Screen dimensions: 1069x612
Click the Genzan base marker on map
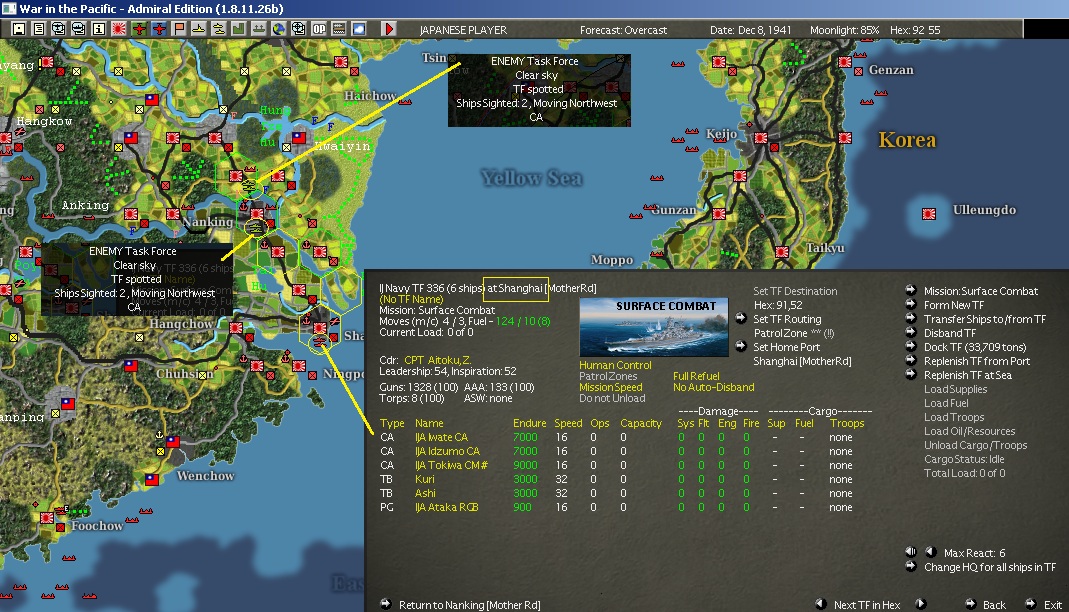click(845, 62)
